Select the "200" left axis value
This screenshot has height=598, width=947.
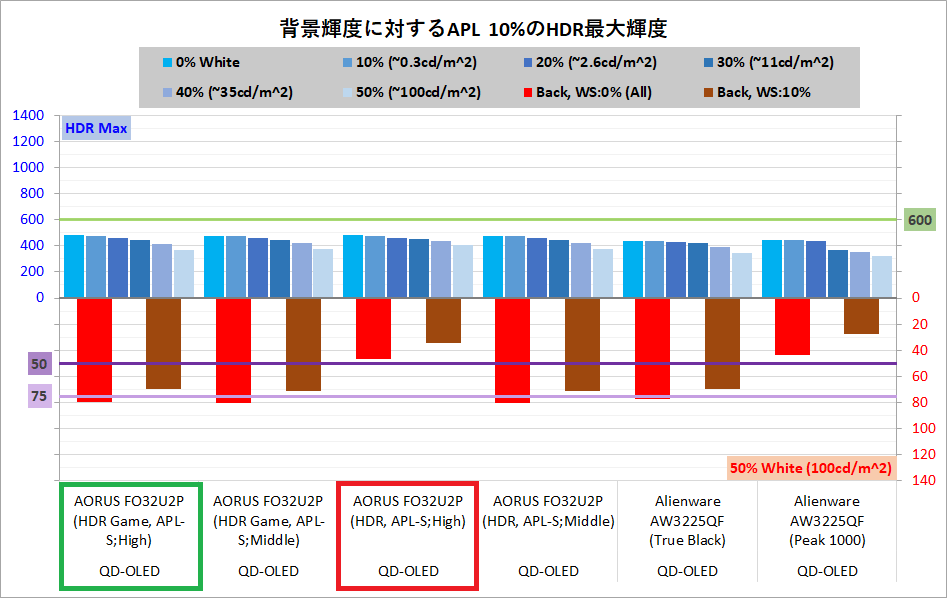32,271
